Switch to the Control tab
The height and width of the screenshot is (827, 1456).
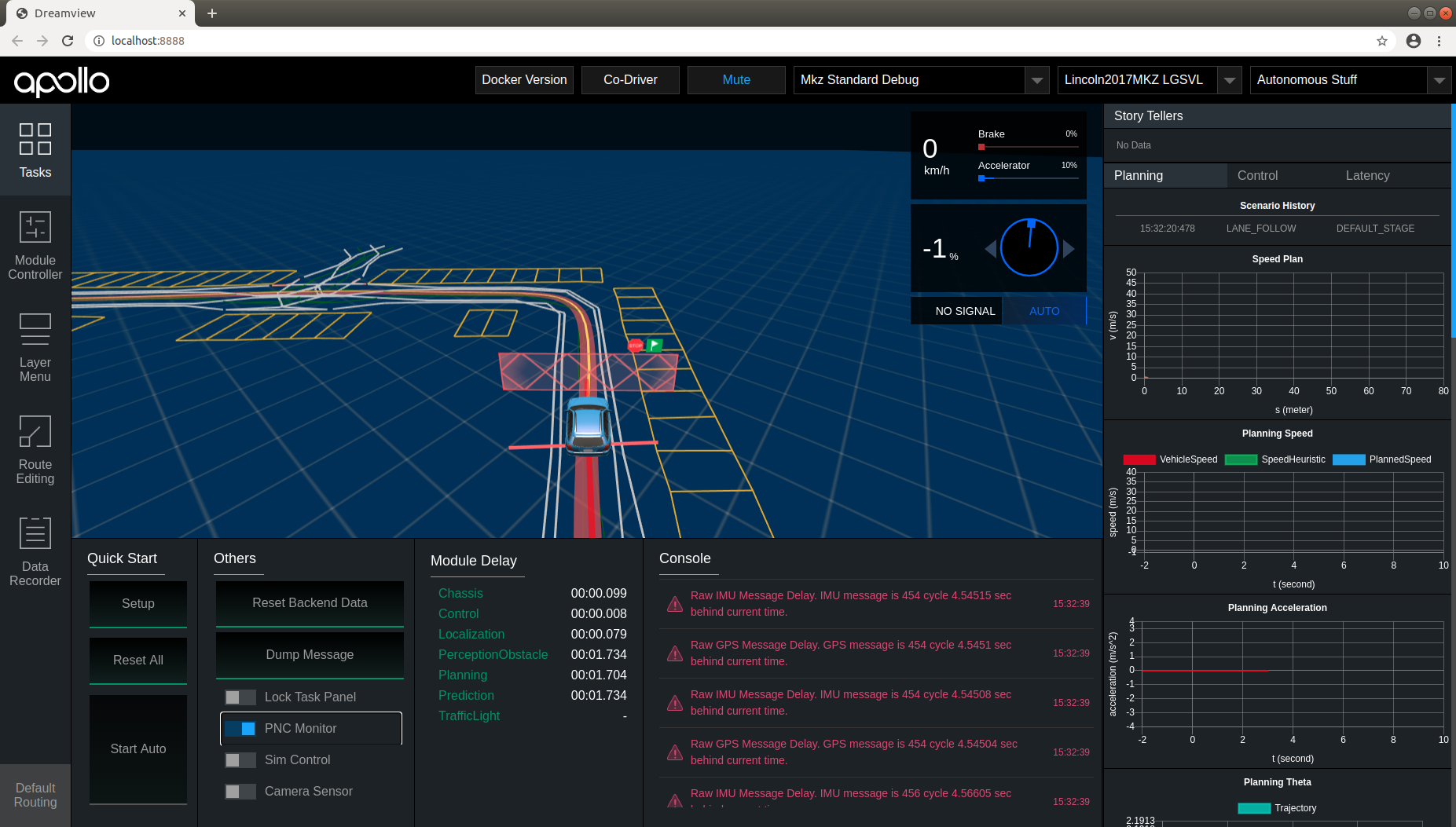[x=1257, y=175]
